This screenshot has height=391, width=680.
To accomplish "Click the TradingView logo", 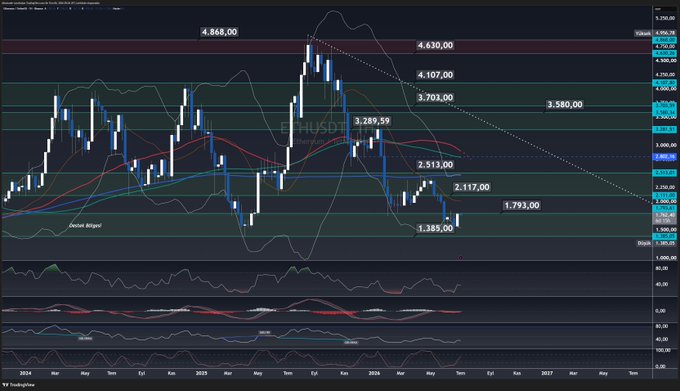I will (18, 384).
